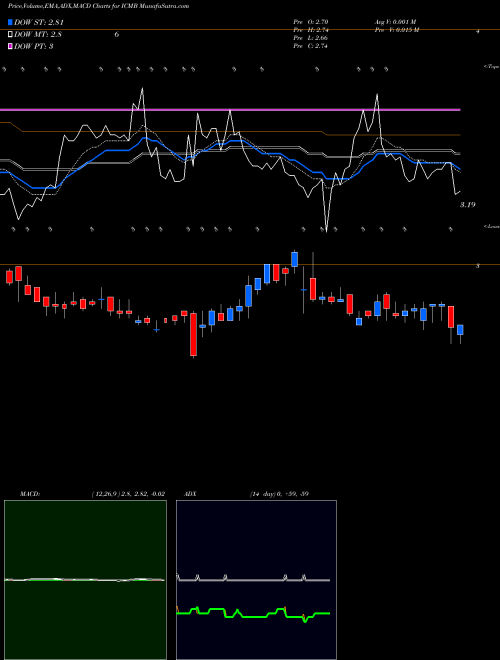
Task: Click the 3.19 price label on the chart
Action: point(468,205)
